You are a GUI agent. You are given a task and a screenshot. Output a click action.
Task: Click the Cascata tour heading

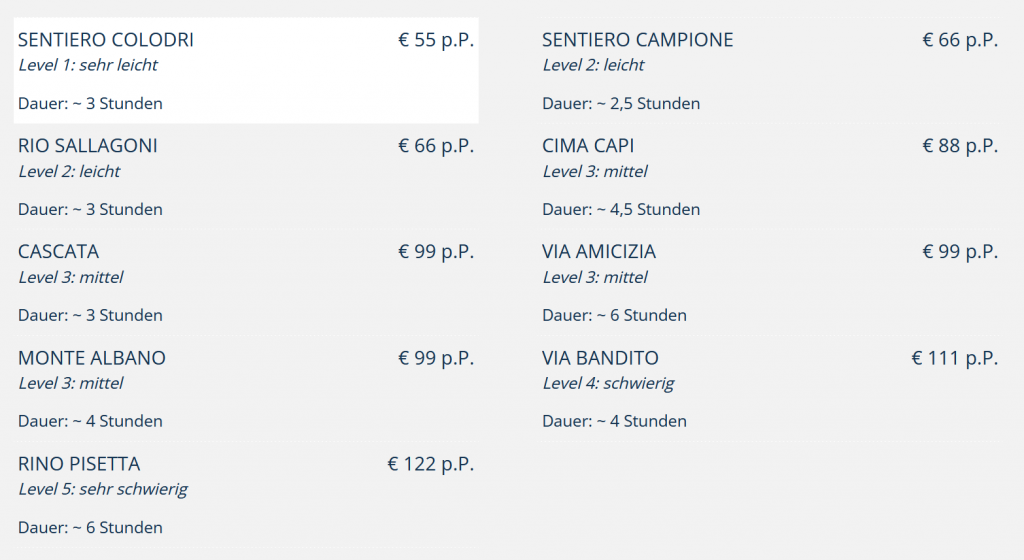(59, 252)
